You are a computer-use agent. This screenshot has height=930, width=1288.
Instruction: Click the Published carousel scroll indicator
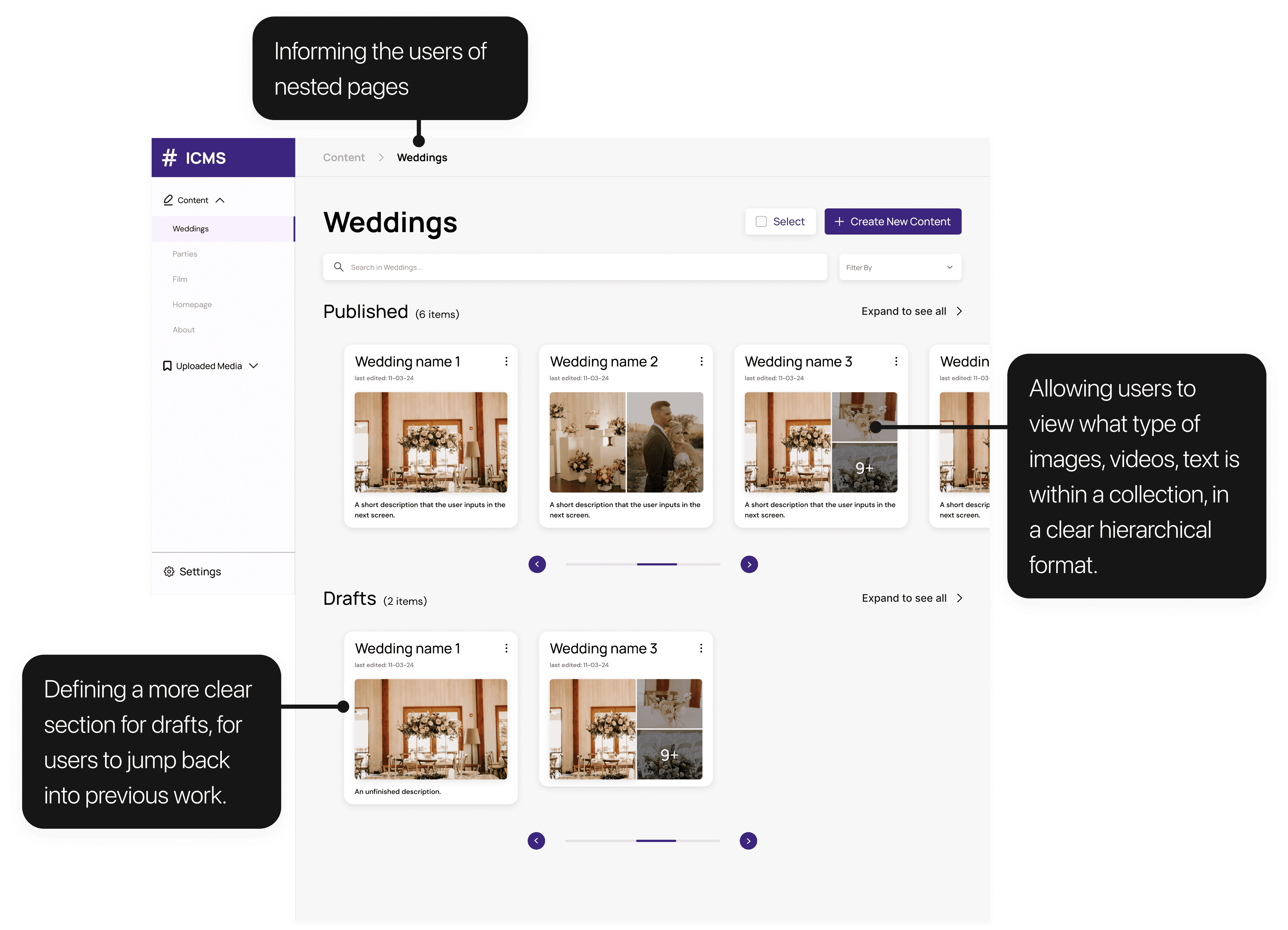pyautogui.click(x=657, y=564)
